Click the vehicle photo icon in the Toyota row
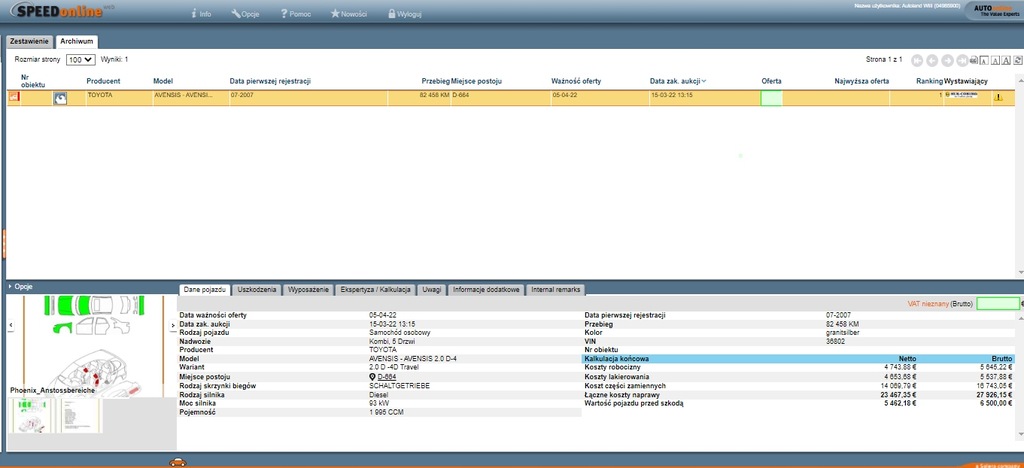This screenshot has height=468, width=1024. click(x=60, y=98)
